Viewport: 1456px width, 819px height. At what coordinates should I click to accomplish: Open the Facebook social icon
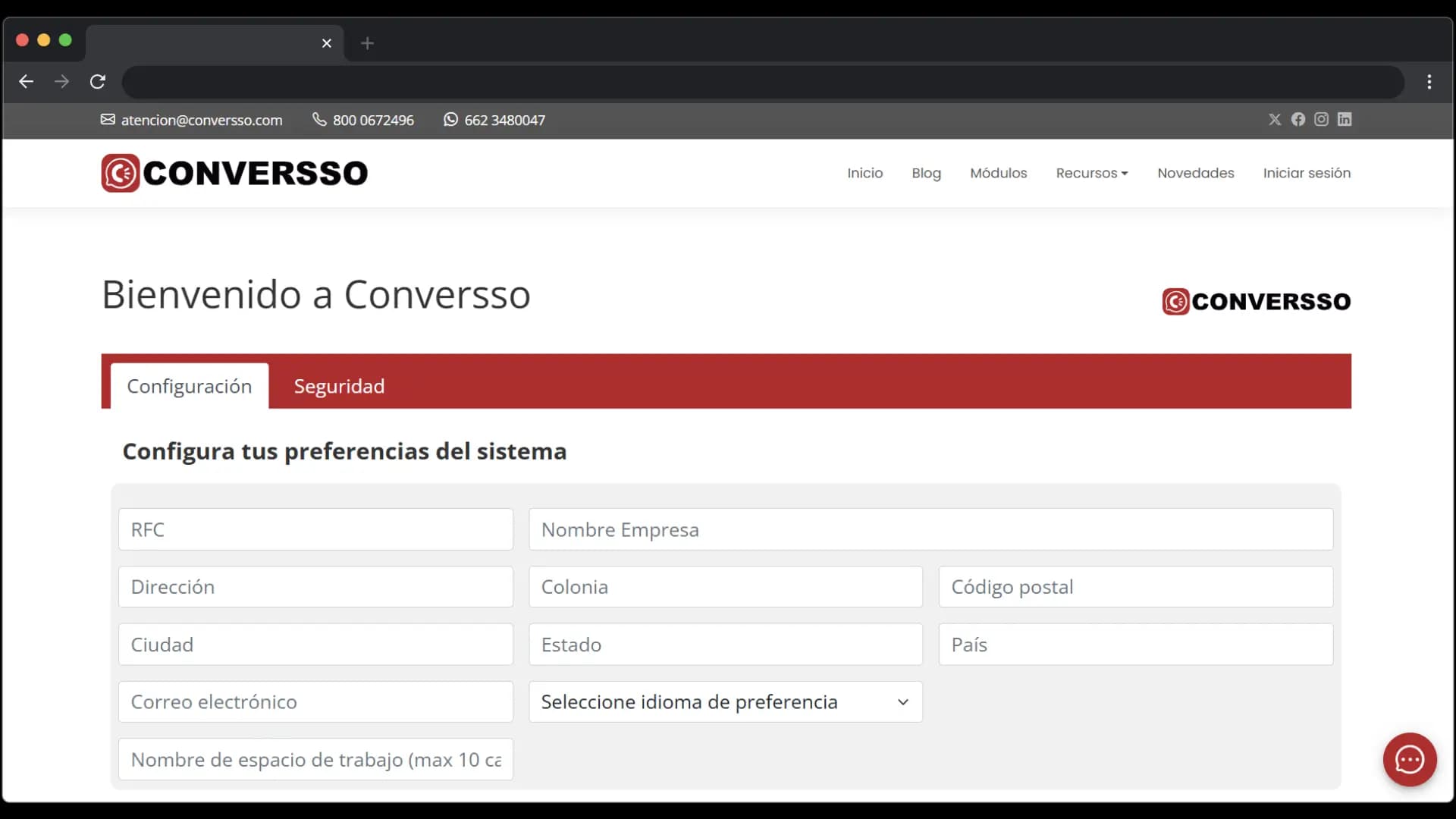coord(1298,120)
